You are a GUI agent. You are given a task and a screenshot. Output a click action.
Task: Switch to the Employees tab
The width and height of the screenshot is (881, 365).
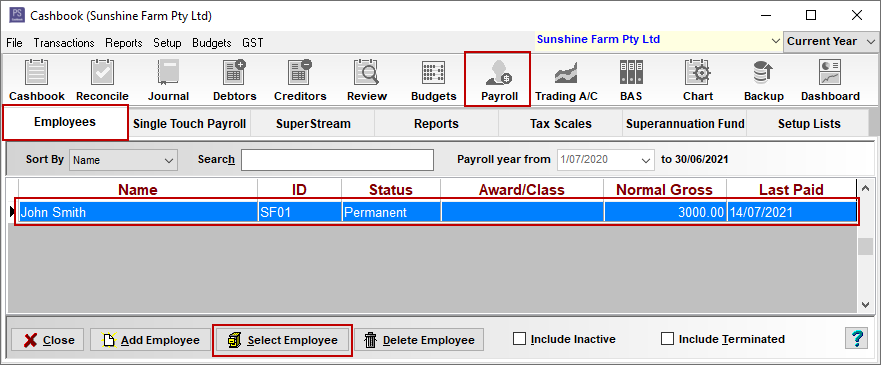click(65, 122)
